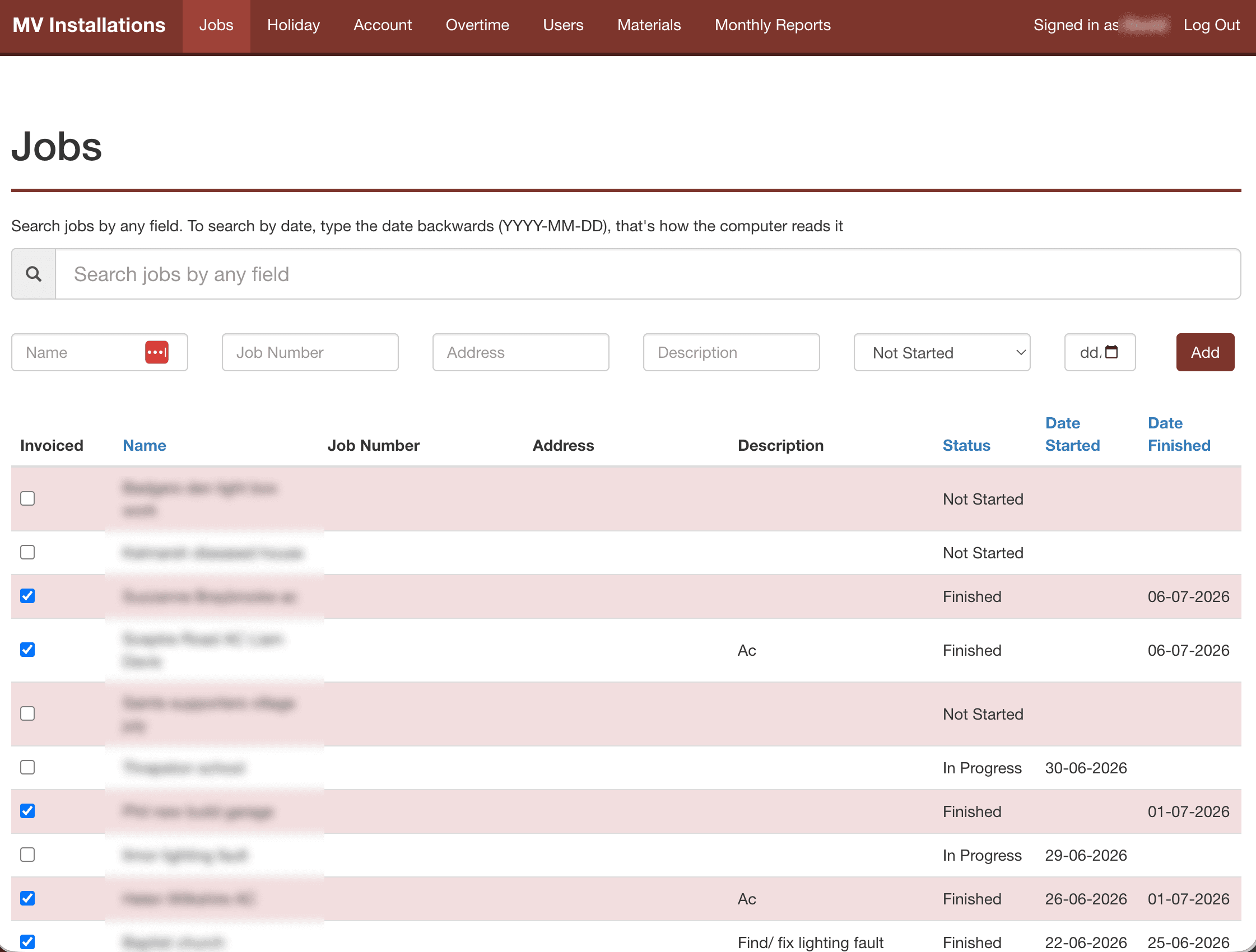Focus the Search jobs by any field box
1256x952 pixels.
(x=648, y=274)
